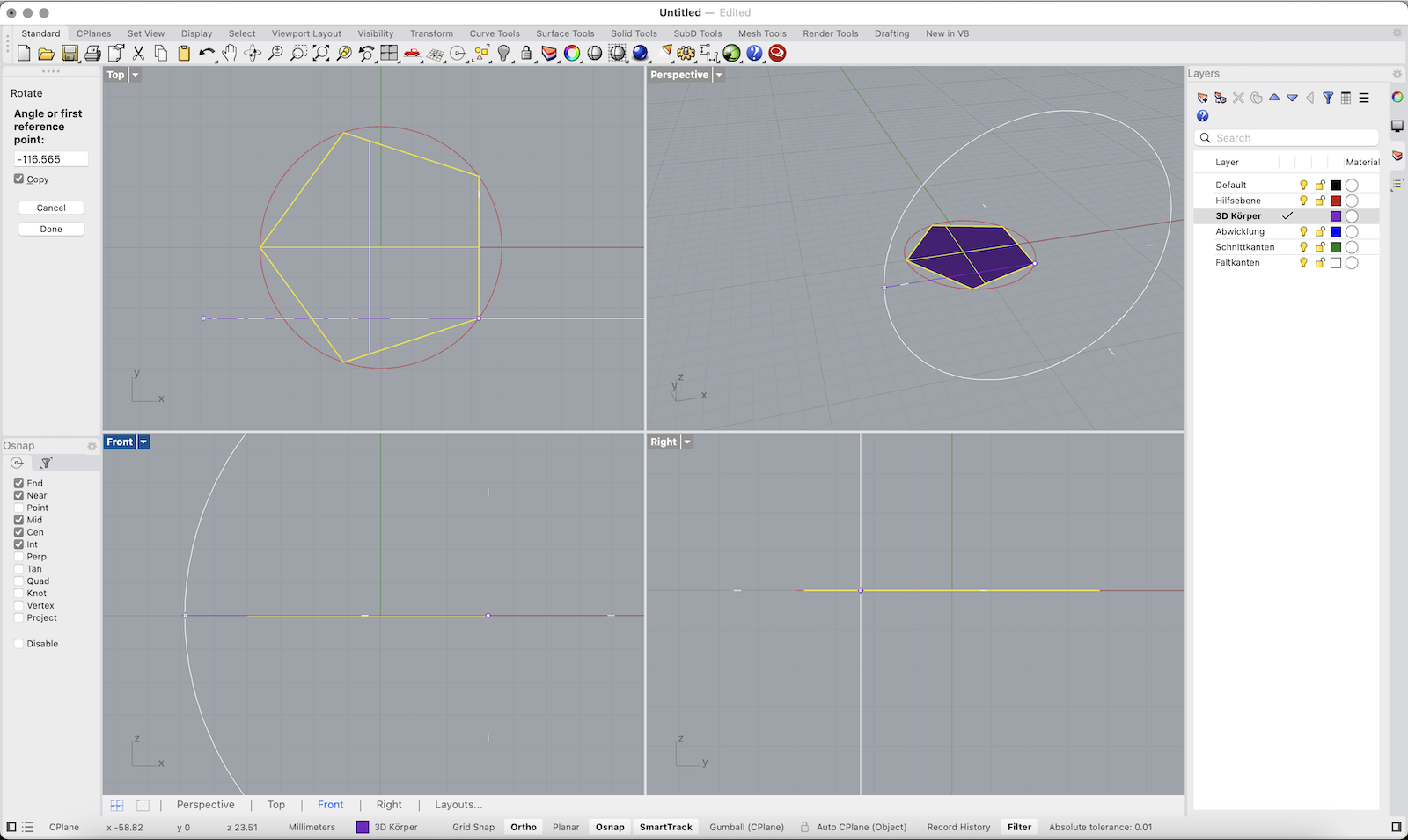Open Options with the gear icon in toolbar

686,54
